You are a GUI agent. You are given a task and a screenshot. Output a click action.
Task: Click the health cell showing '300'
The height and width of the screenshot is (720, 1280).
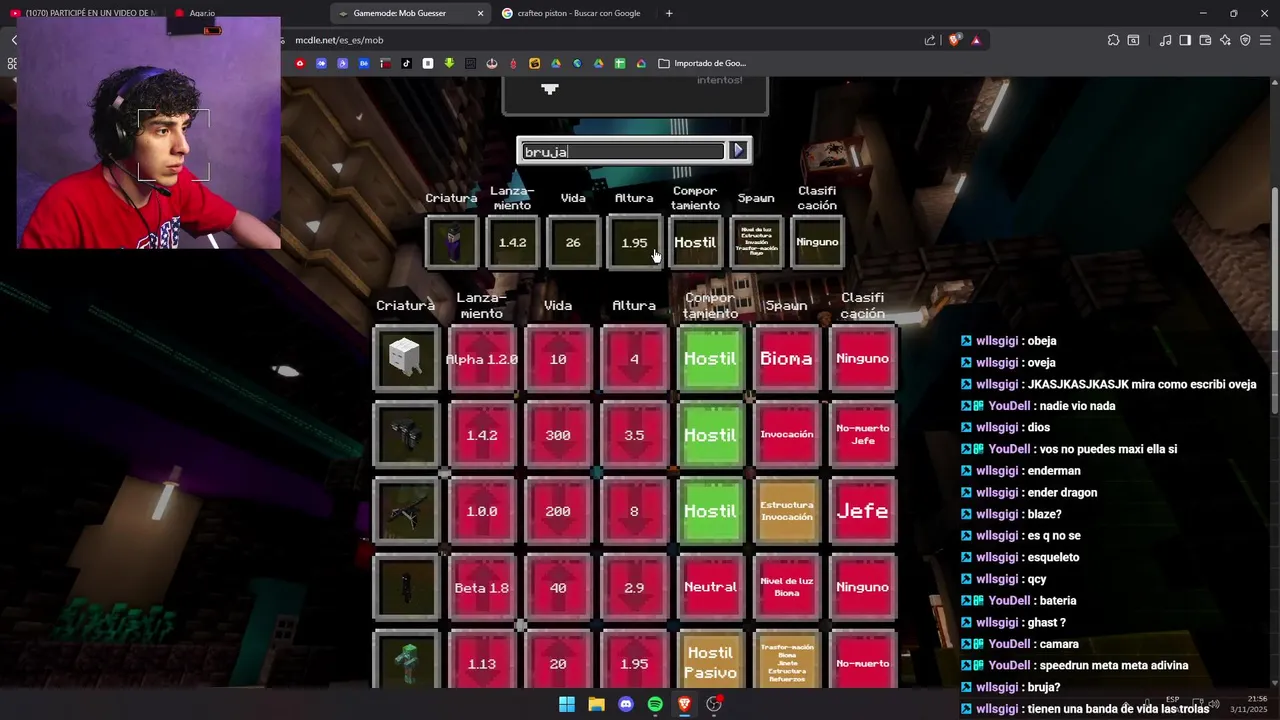(558, 435)
